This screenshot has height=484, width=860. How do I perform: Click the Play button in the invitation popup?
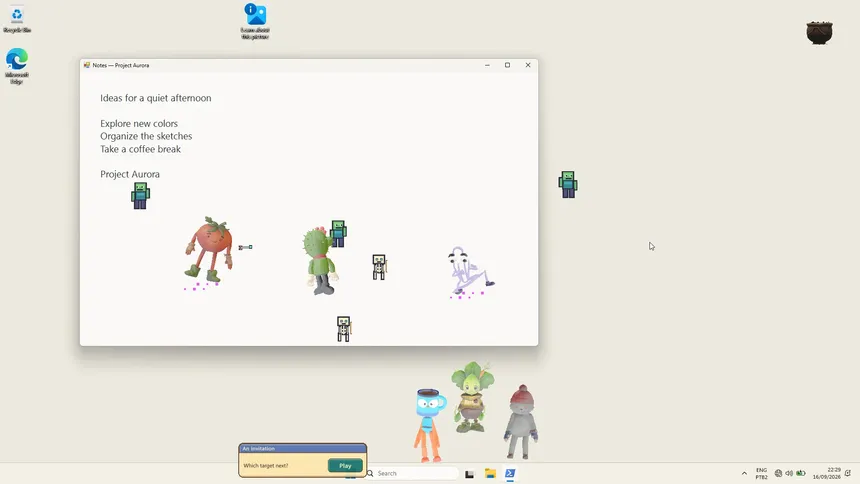coord(345,465)
